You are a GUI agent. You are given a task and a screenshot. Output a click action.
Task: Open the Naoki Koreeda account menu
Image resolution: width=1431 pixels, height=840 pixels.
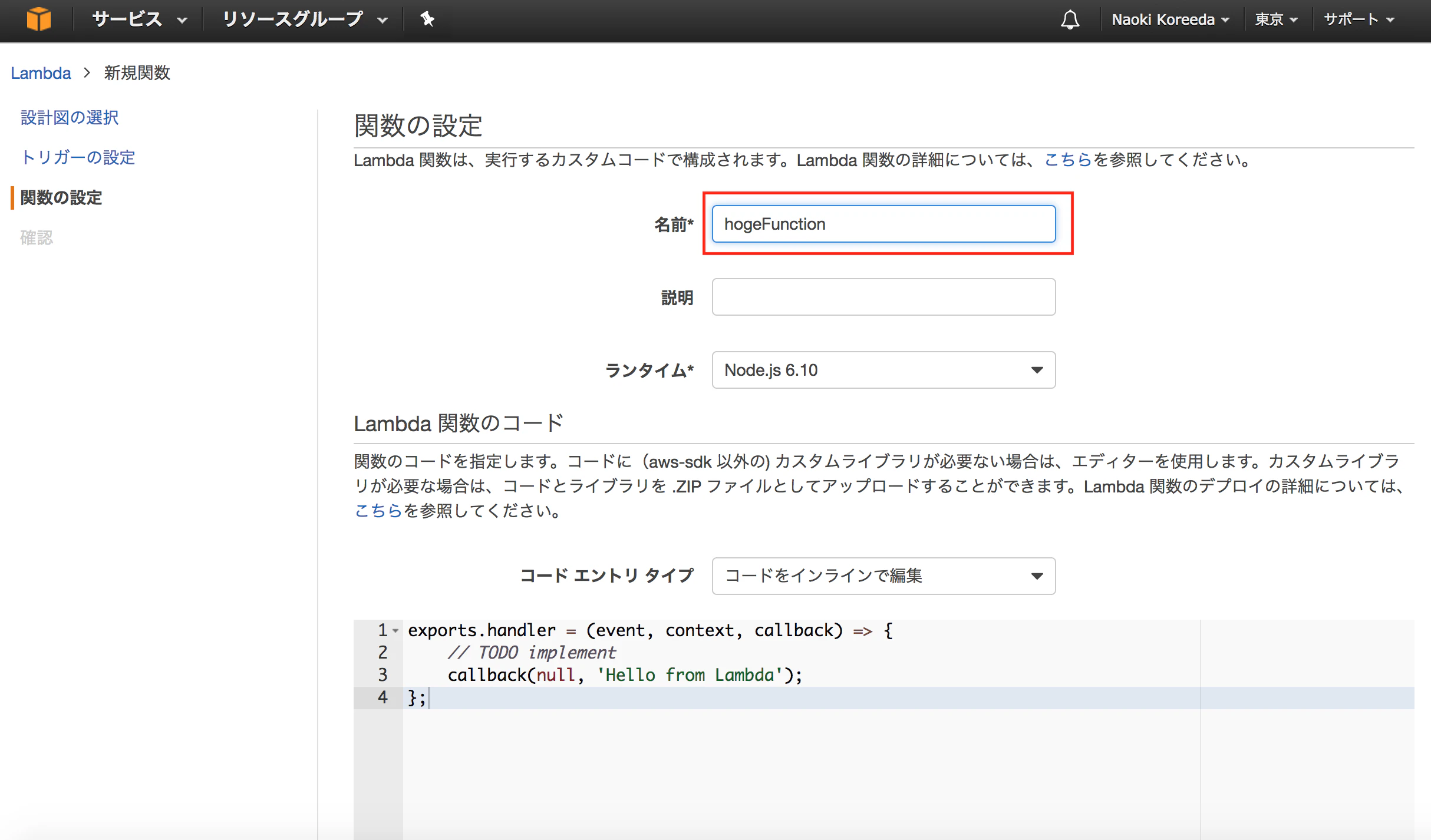click(x=1170, y=20)
